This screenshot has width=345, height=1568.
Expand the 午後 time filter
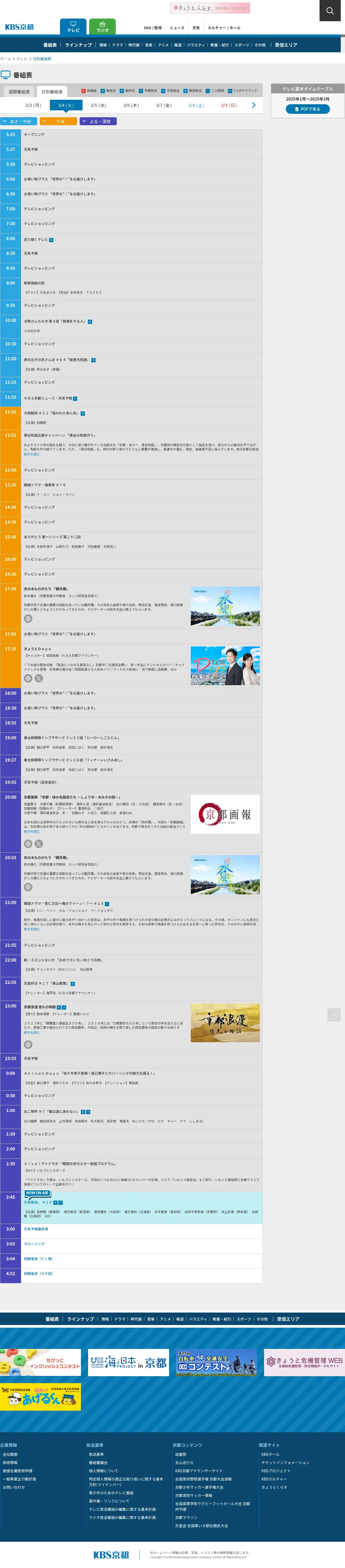pos(58,121)
